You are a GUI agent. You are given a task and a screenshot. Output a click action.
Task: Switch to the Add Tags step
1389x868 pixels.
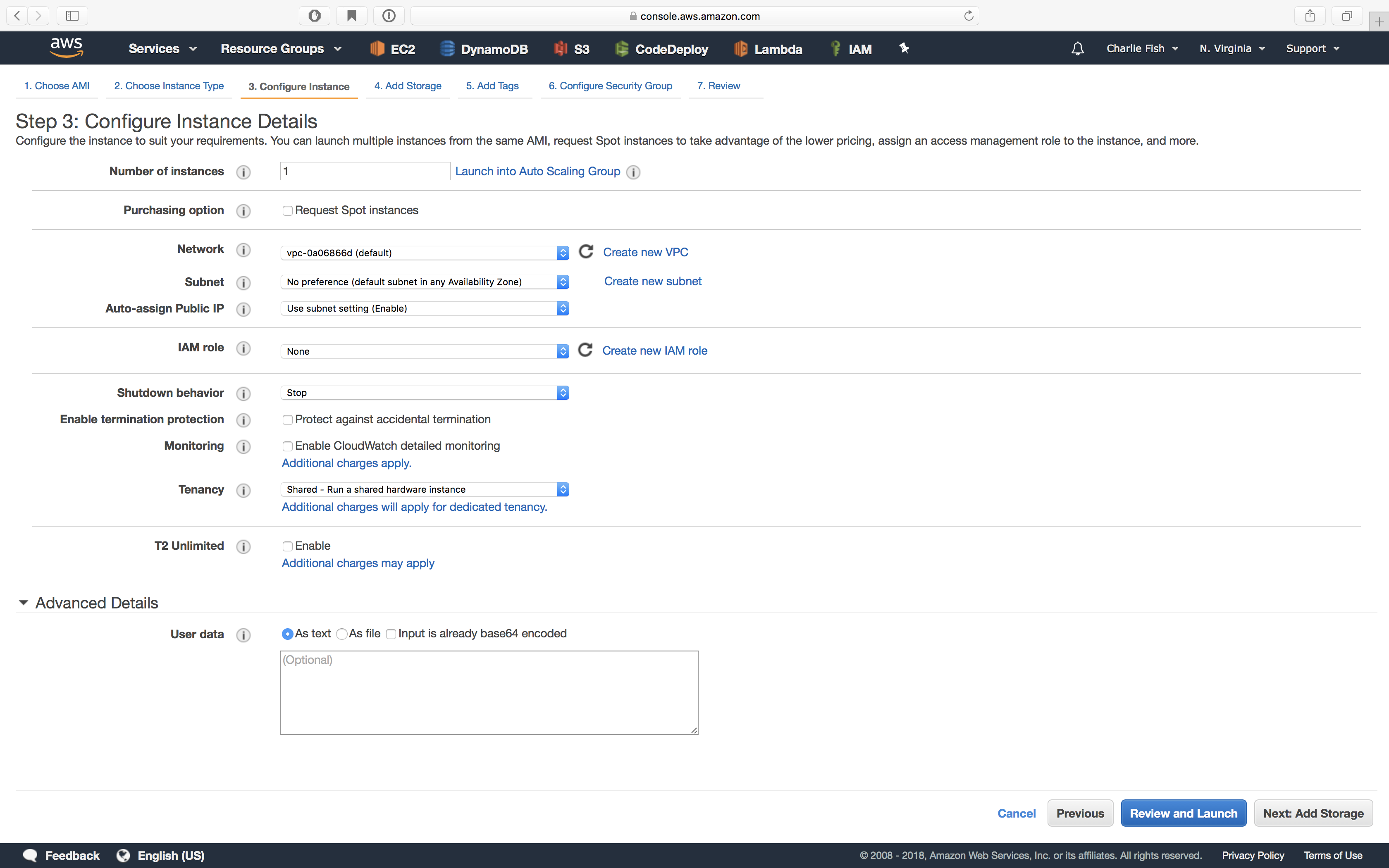pos(492,86)
